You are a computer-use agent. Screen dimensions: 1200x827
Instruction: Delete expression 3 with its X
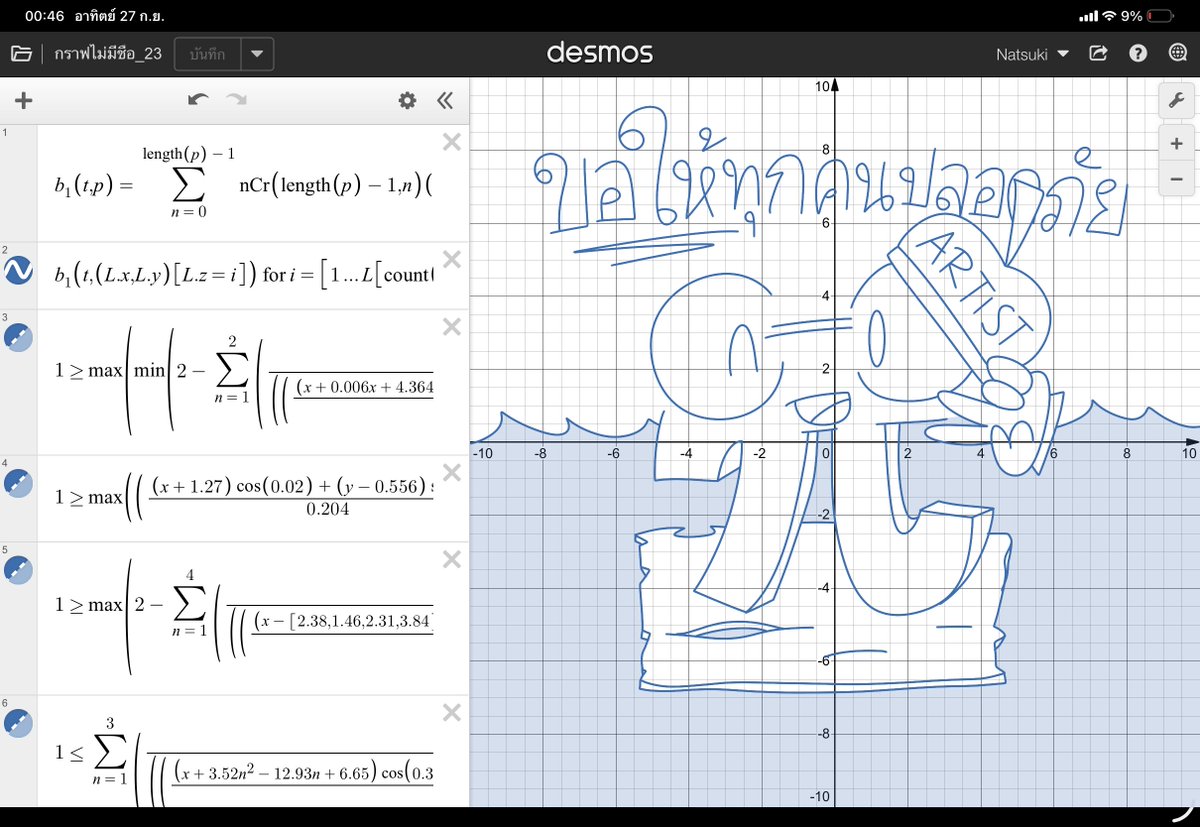tap(451, 327)
